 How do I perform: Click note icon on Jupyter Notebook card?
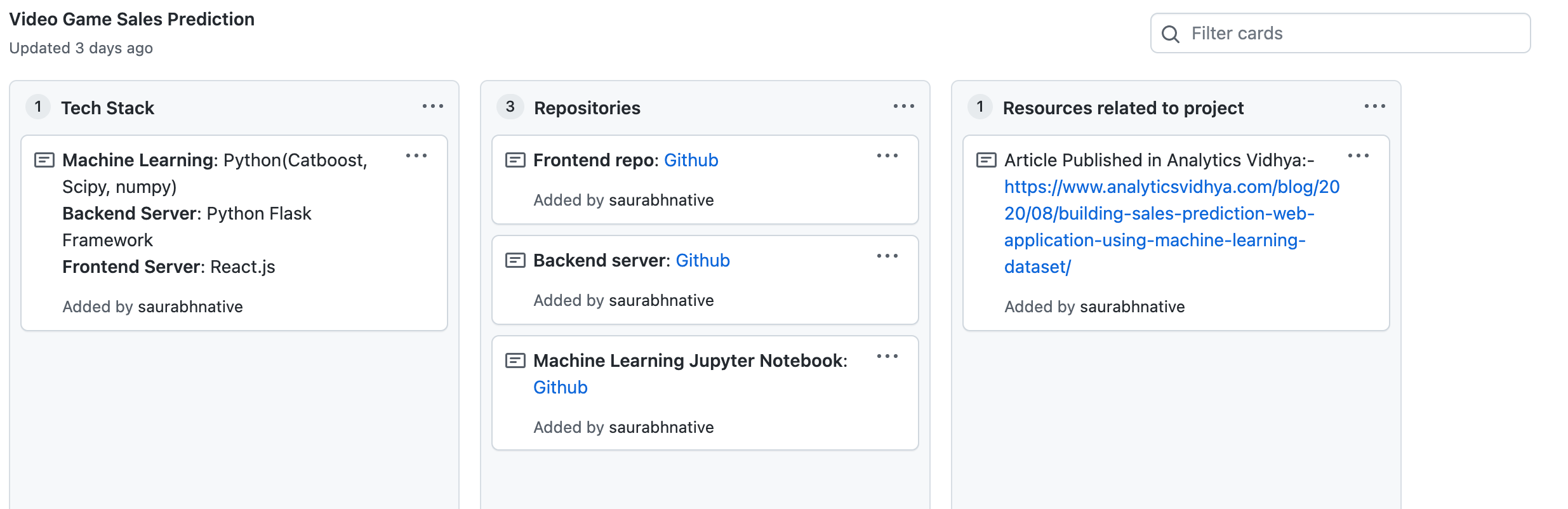[x=515, y=360]
